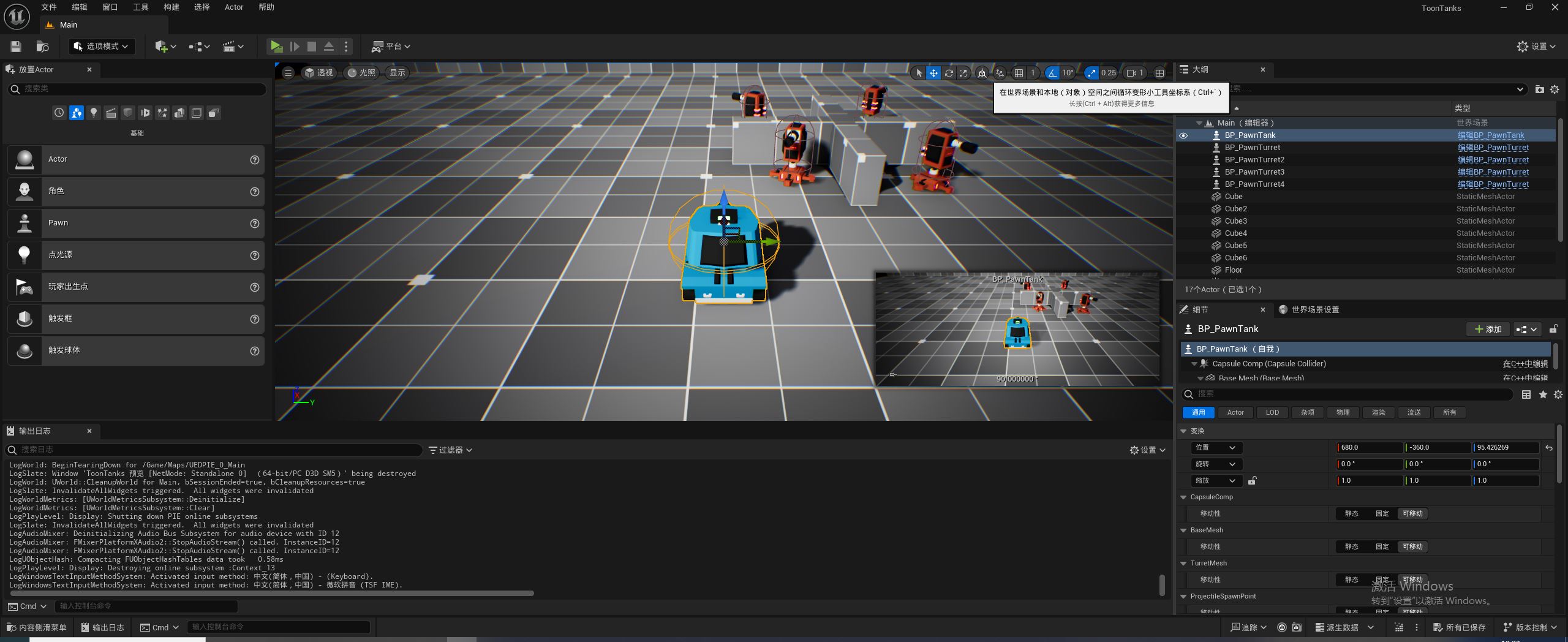Click the world/local coordinate system cycle icon

click(982, 73)
